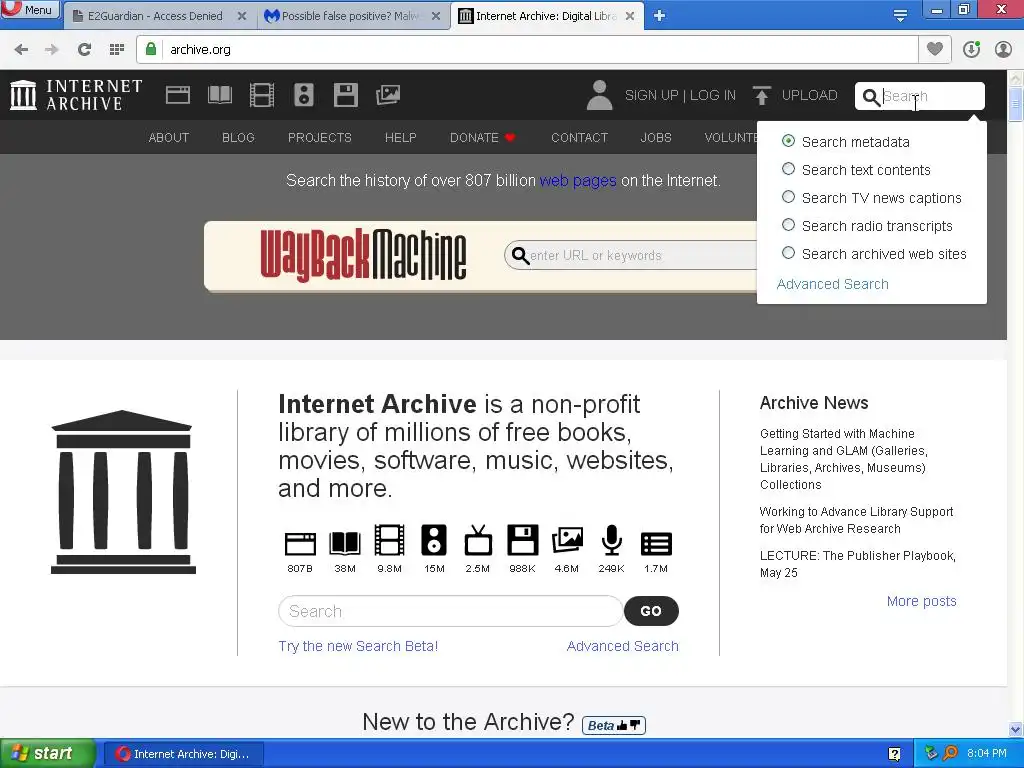
Task: Click the film icon labeled 9.8M
Action: coord(389,541)
